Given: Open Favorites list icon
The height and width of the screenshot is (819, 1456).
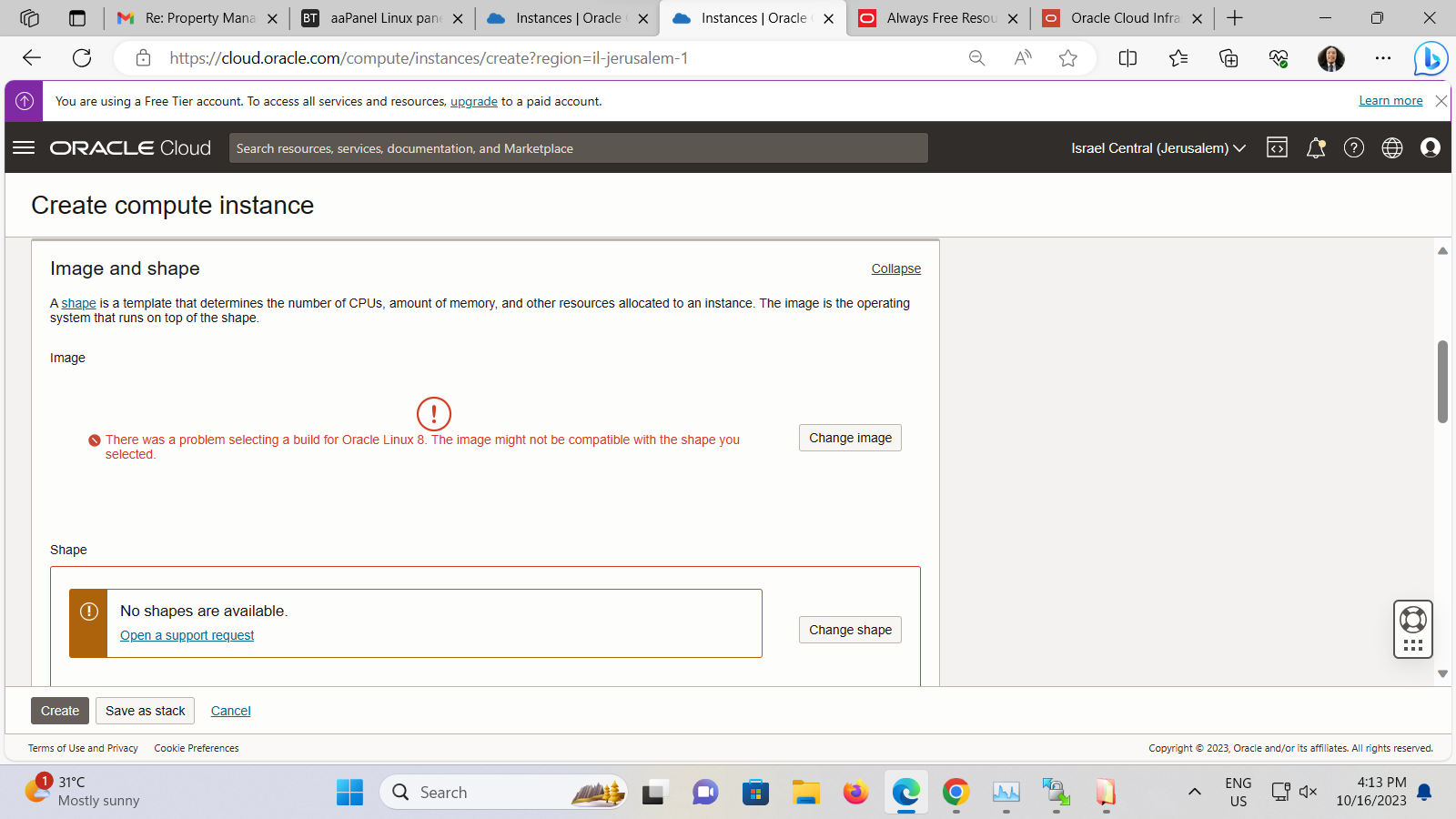Looking at the screenshot, I should pos(1178,58).
